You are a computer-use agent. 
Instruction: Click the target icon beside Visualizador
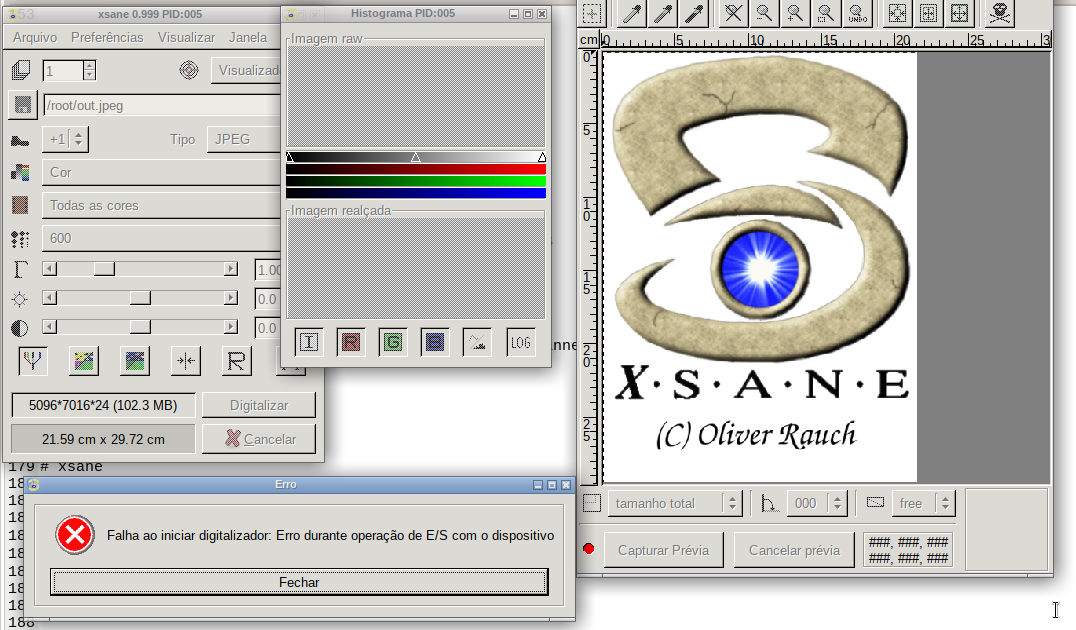pyautogui.click(x=189, y=70)
